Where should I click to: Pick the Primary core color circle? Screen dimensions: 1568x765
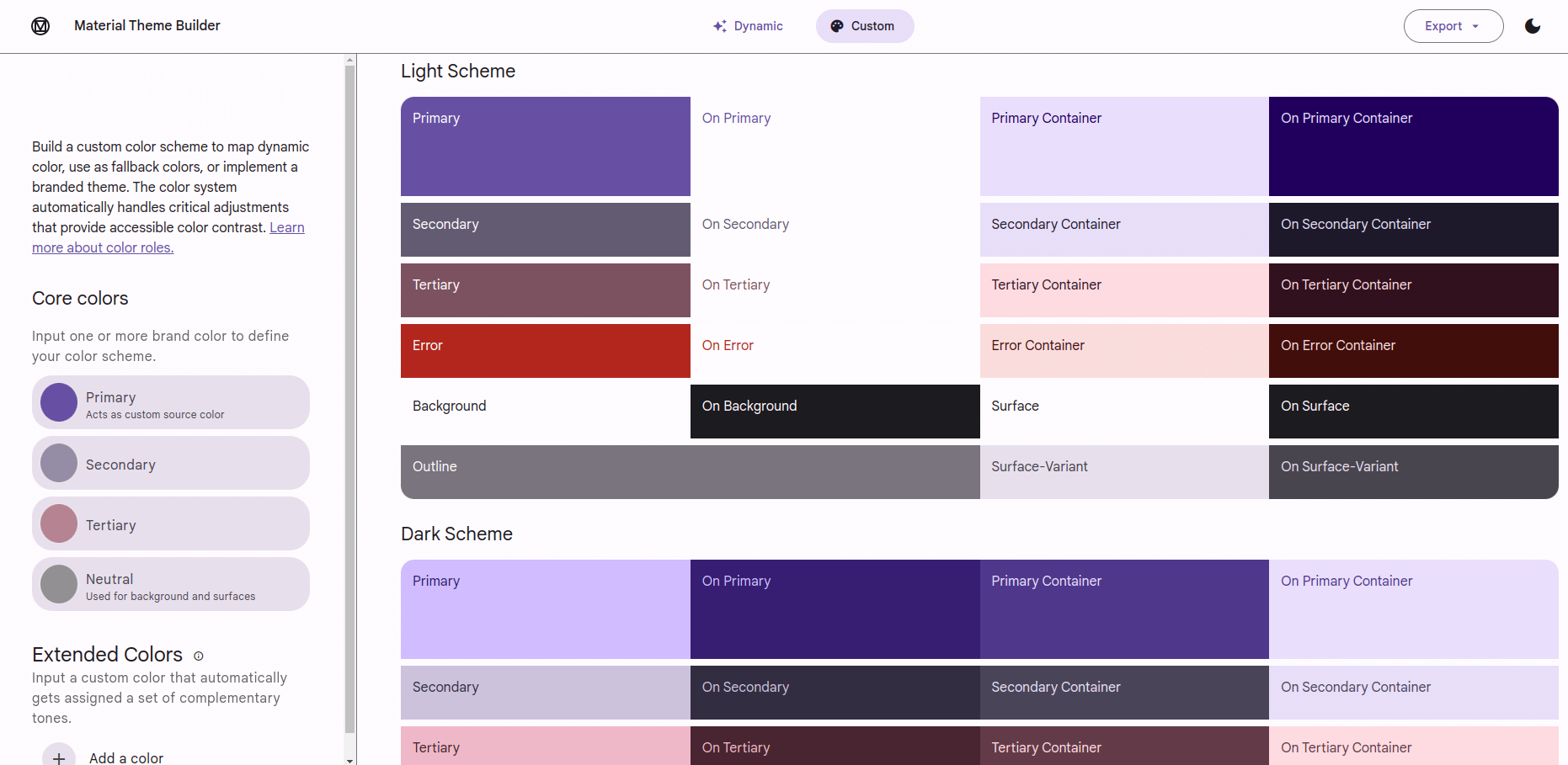pyautogui.click(x=59, y=402)
